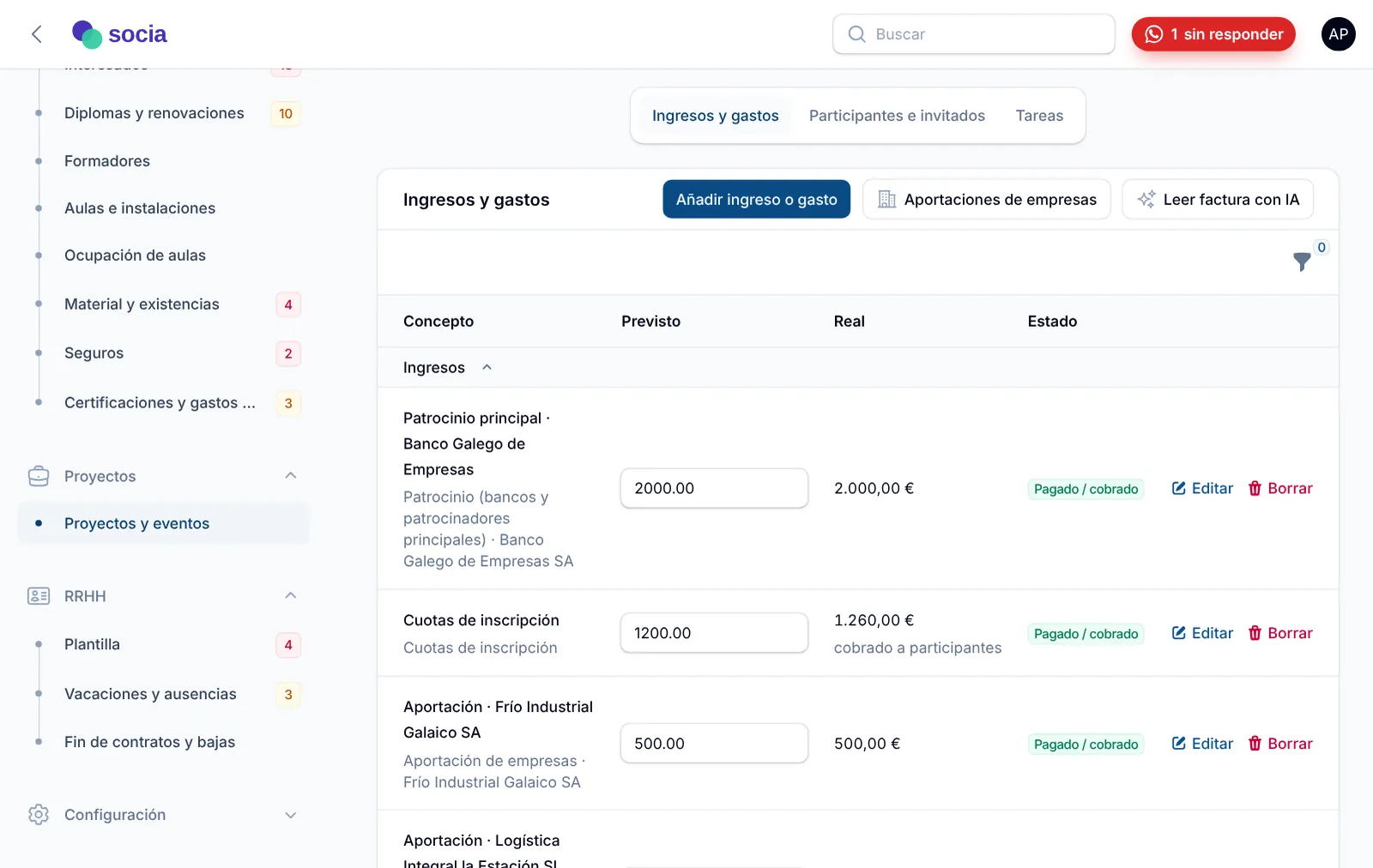
Task: Expand the Configuración sidebar section
Action: (x=291, y=815)
